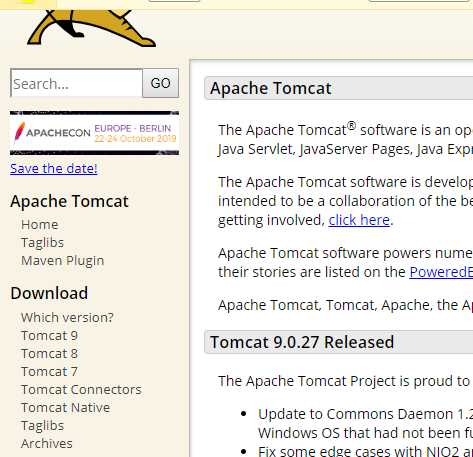
Task: Open the Tomcat Connectors link
Action: point(81,389)
